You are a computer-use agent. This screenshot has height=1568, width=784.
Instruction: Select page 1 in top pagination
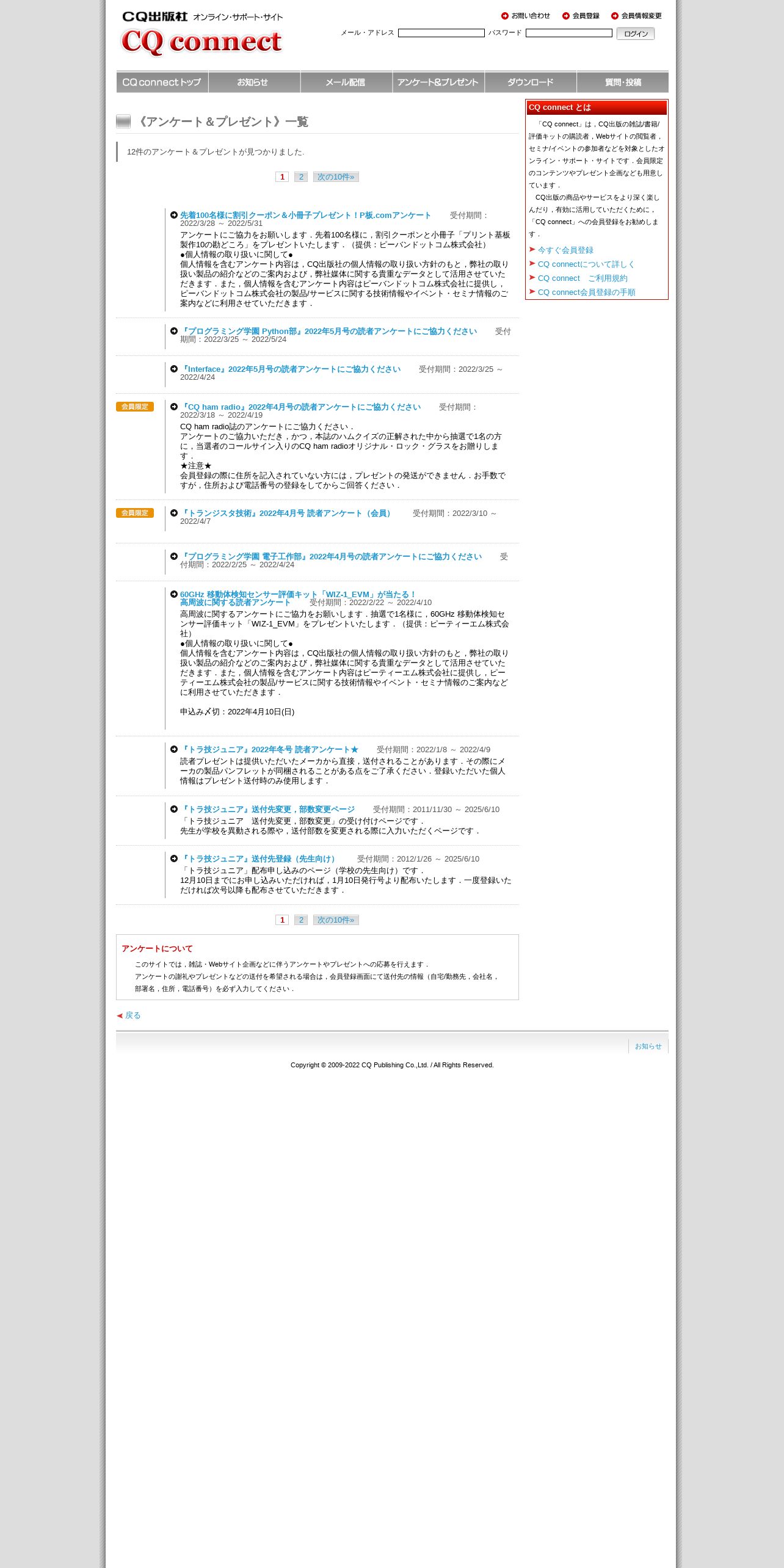tap(282, 177)
